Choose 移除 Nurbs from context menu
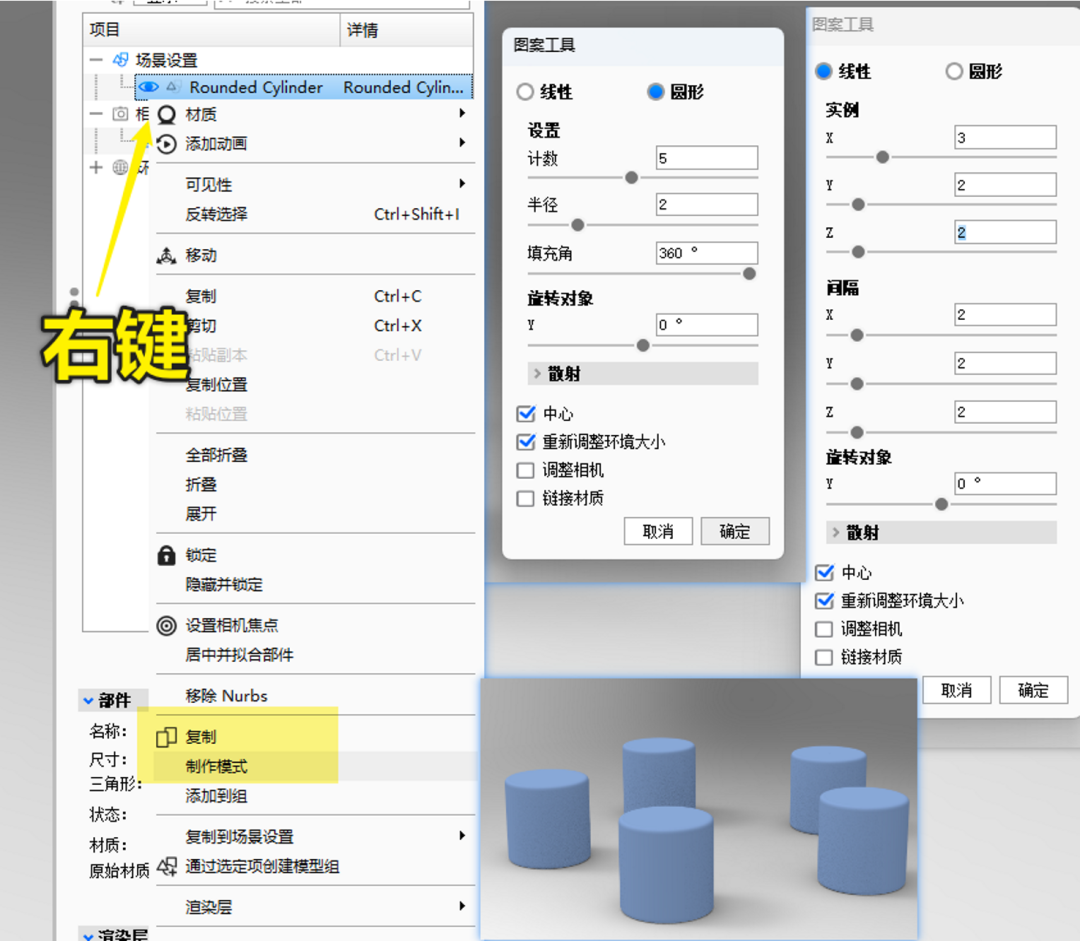The height and width of the screenshot is (941, 1080). coord(226,696)
